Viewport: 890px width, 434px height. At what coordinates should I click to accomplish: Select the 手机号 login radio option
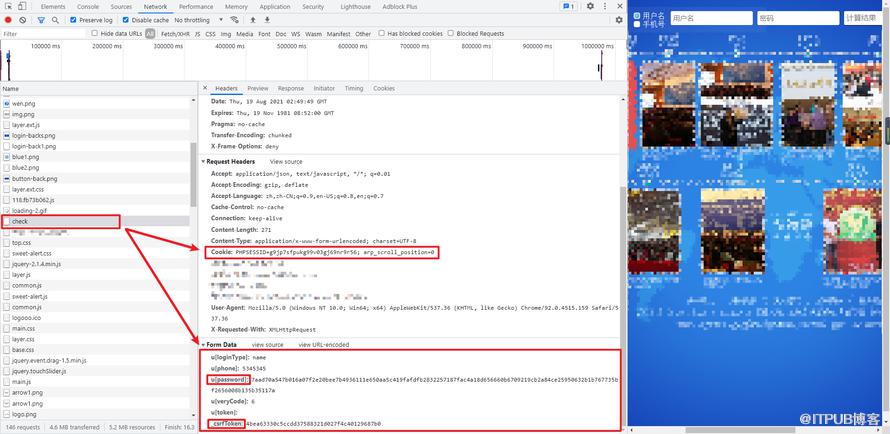click(x=637, y=24)
